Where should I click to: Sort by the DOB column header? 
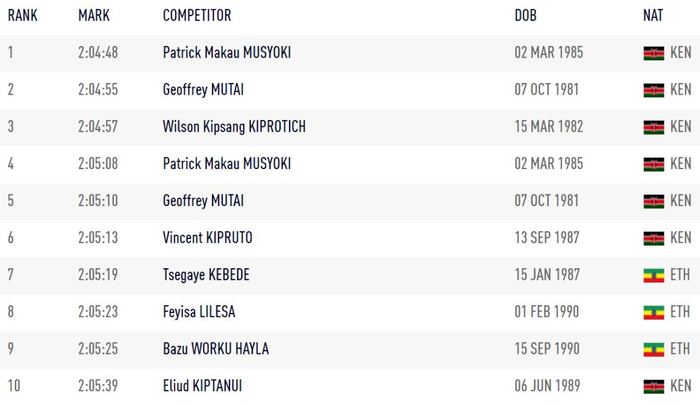525,16
